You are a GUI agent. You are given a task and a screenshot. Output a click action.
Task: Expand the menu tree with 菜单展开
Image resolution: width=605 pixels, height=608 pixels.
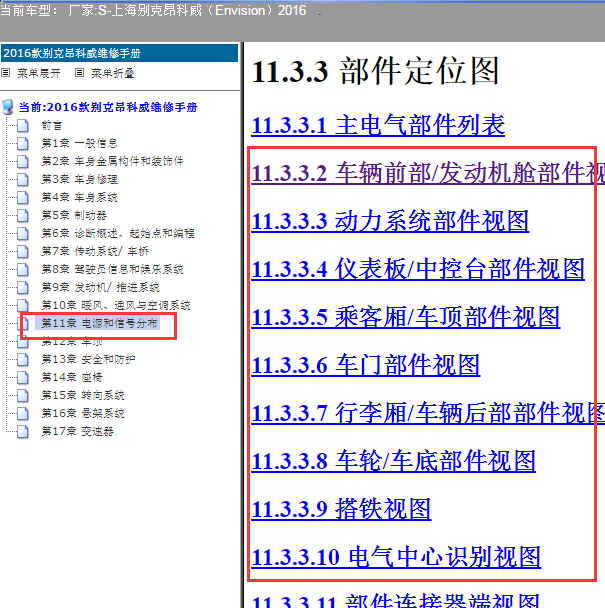(x=39, y=73)
